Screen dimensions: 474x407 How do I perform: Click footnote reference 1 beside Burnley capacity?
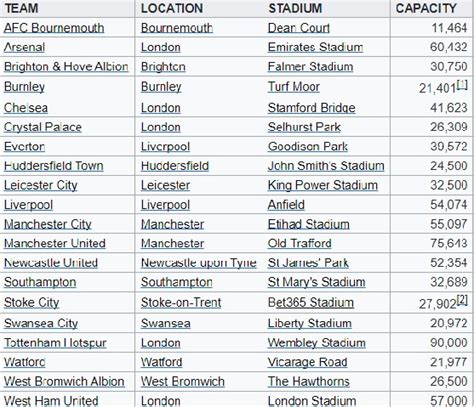(462, 85)
